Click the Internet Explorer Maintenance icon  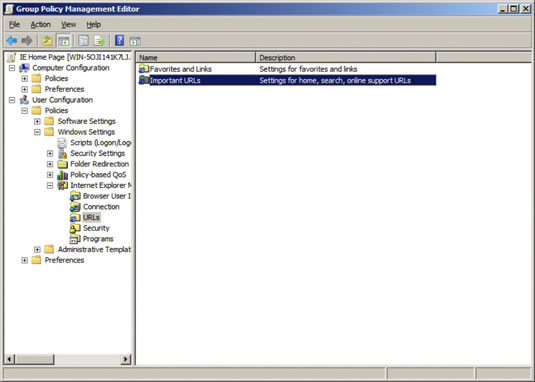tap(62, 185)
